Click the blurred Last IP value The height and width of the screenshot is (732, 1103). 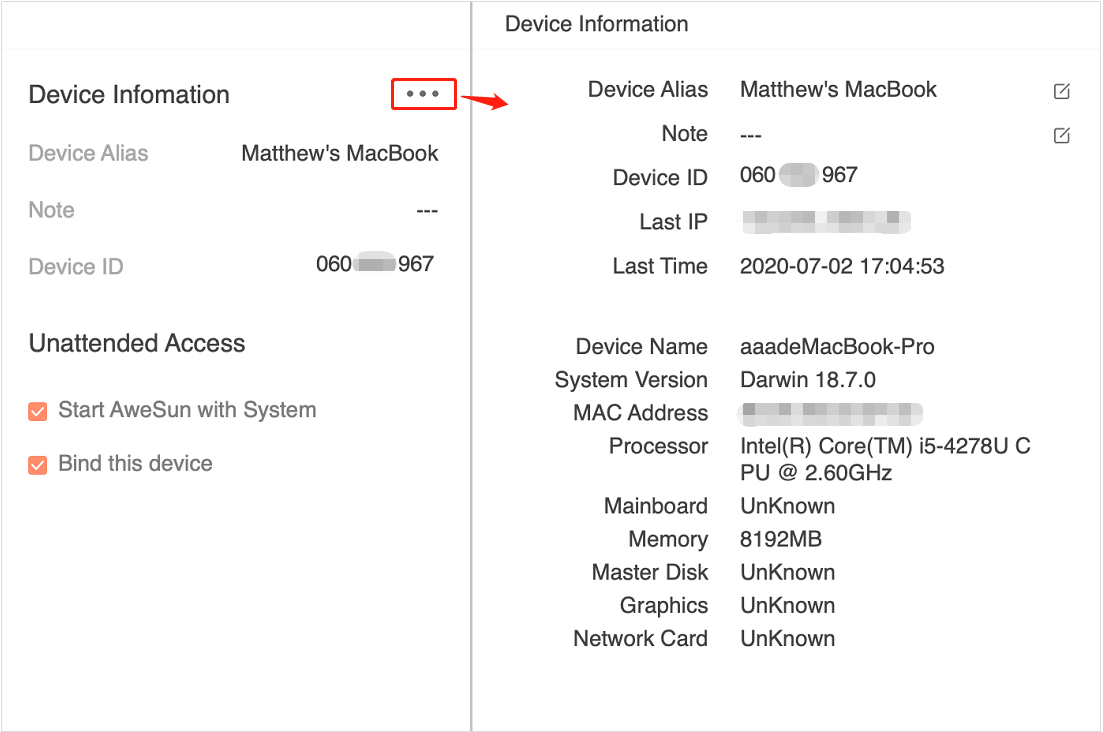825,222
